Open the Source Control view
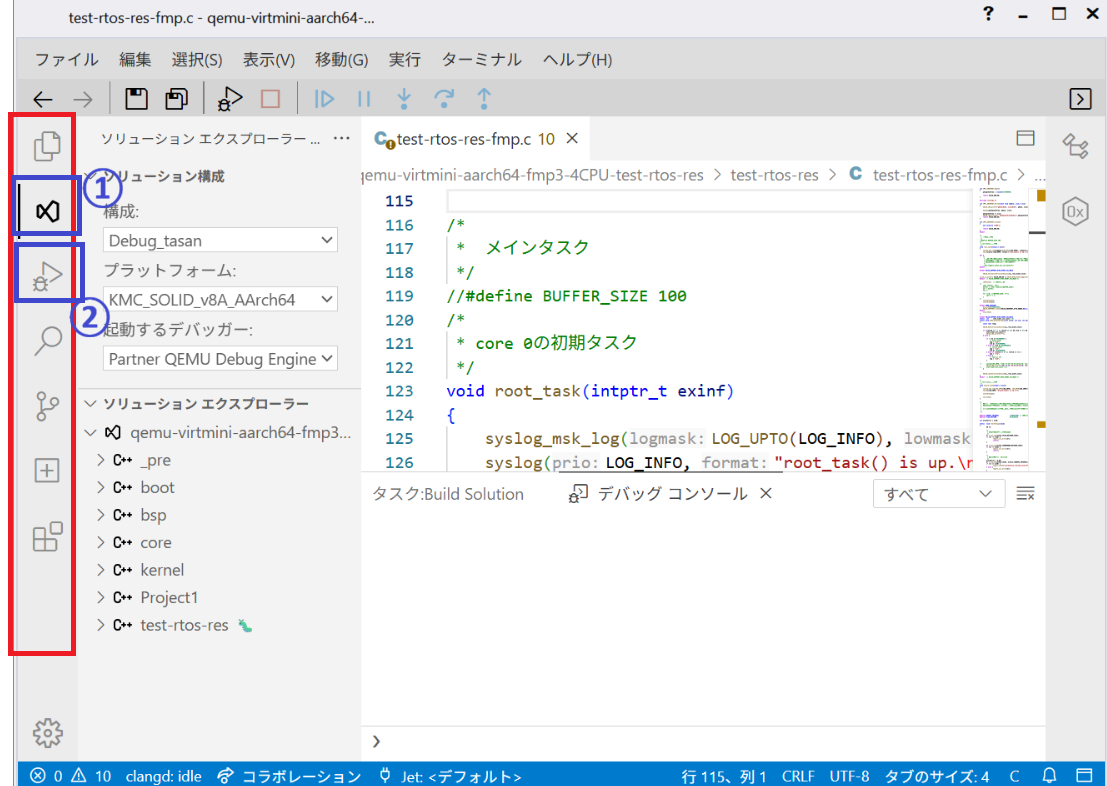 tap(47, 406)
